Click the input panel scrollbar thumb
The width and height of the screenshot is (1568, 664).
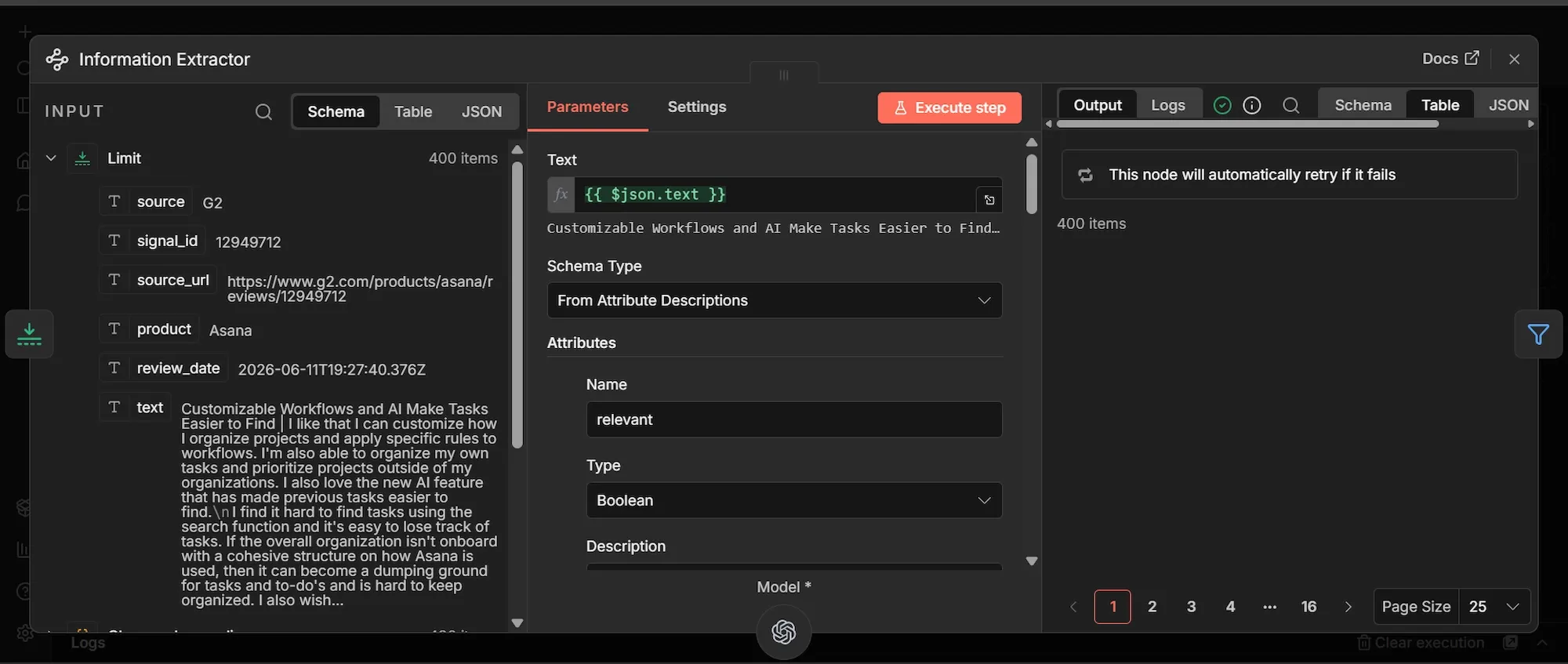[x=517, y=305]
